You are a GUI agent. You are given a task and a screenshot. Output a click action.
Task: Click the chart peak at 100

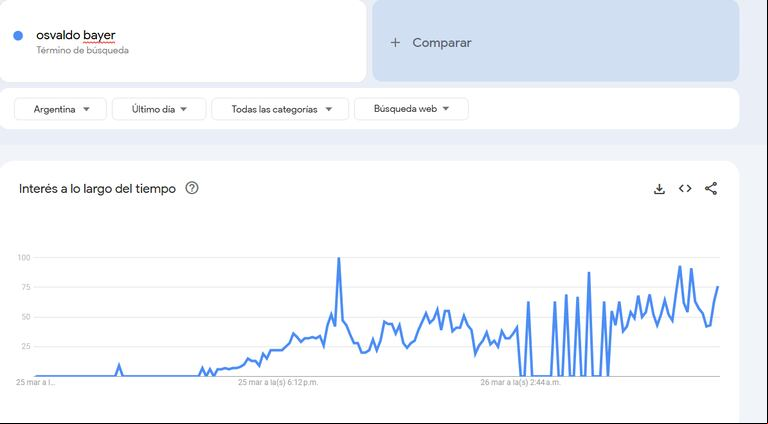(338, 258)
